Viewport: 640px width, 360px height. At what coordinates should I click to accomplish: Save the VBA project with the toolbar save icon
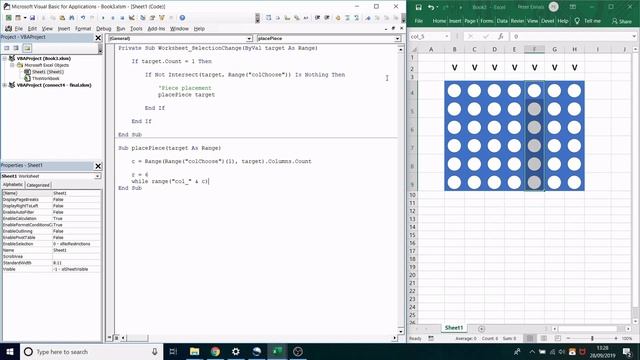32,18
